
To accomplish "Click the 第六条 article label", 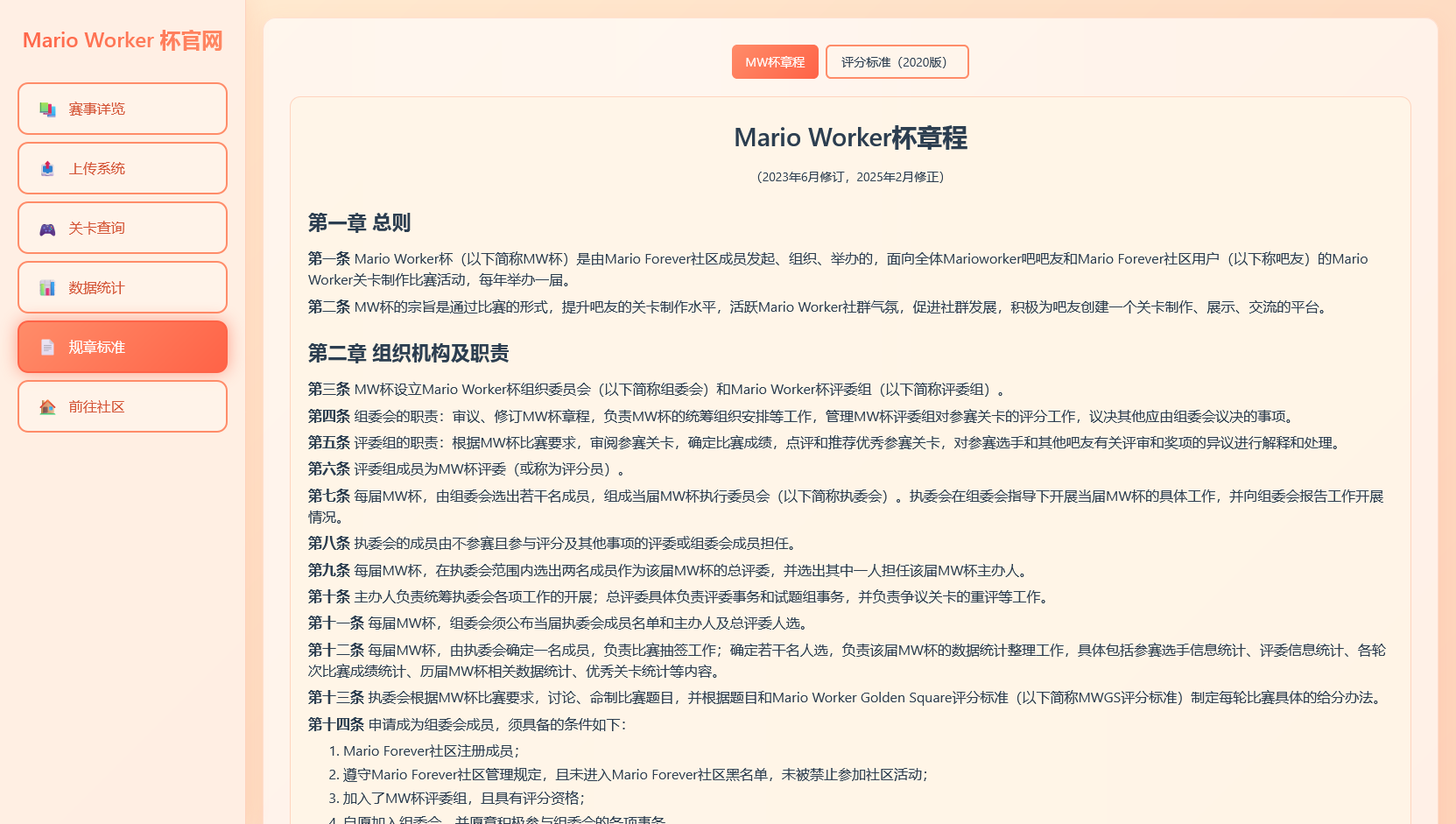I will coord(329,468).
